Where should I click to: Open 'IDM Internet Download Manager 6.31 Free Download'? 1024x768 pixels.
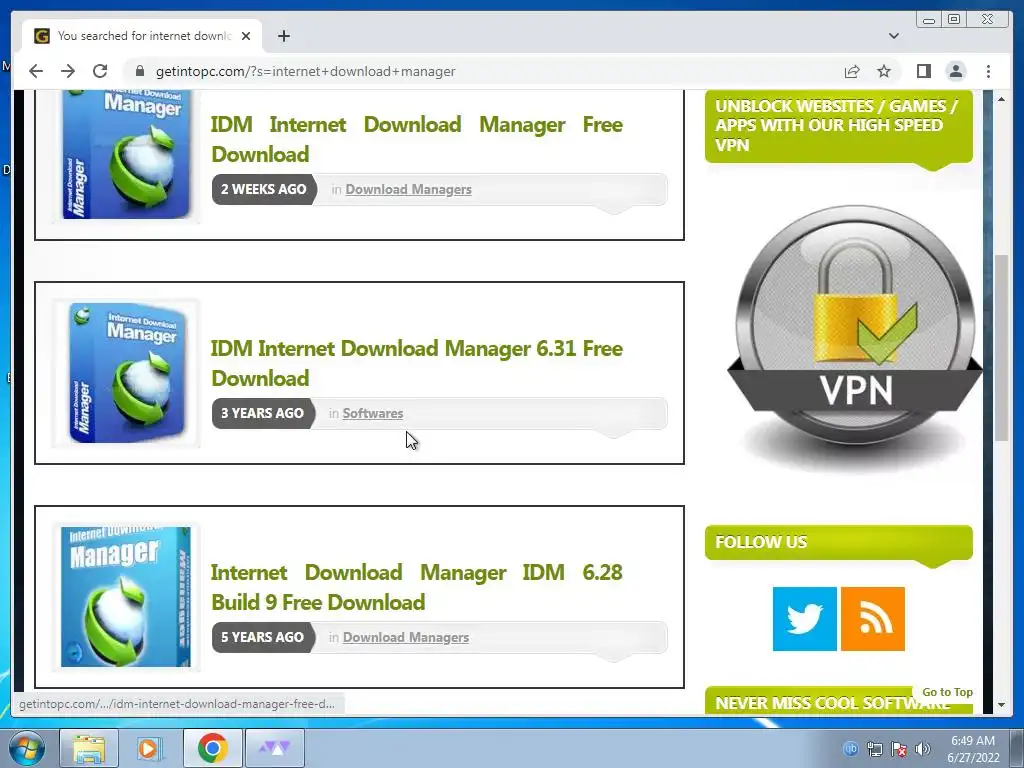pyautogui.click(x=417, y=363)
